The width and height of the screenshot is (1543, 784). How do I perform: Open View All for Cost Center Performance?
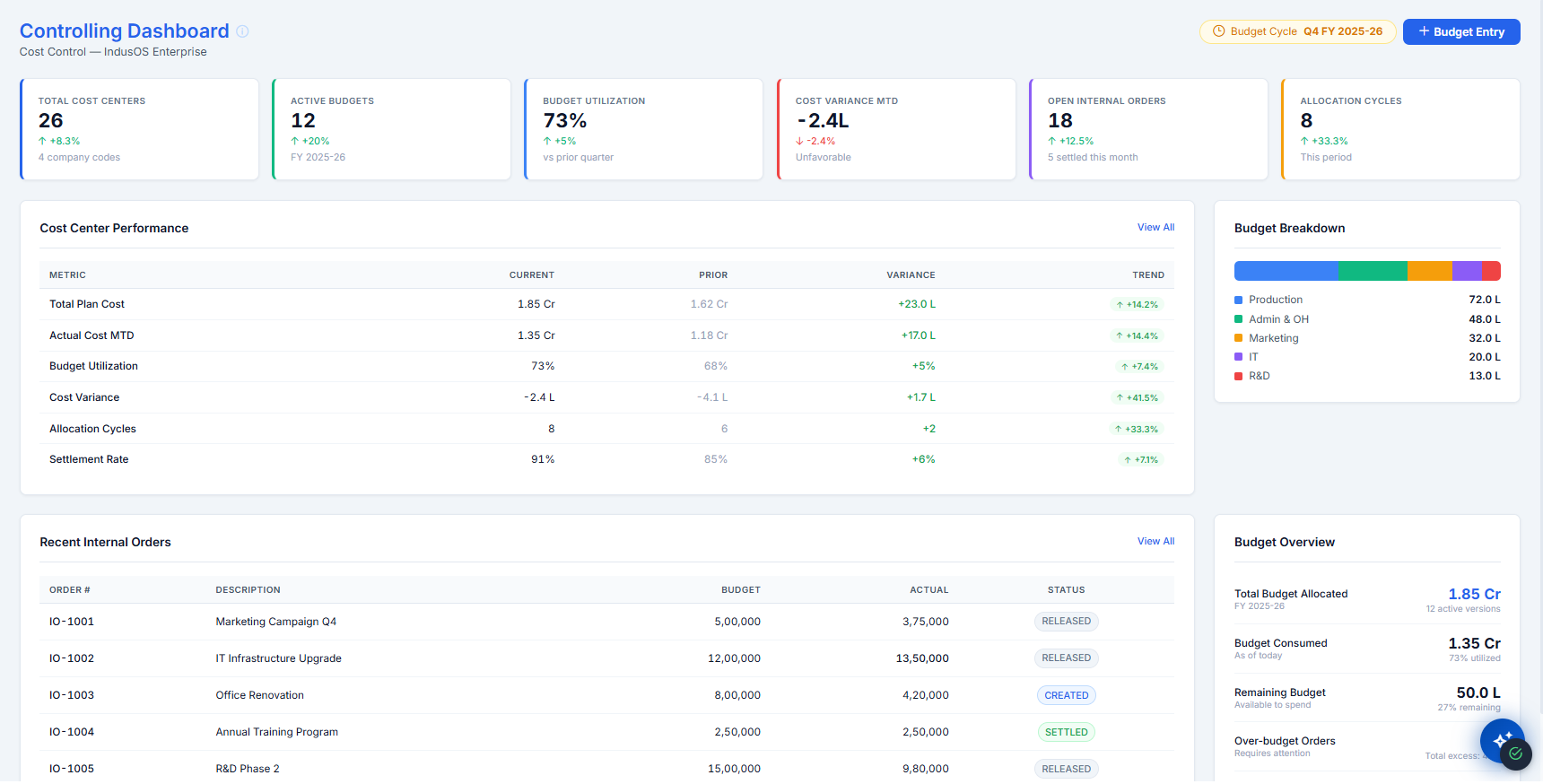coord(1155,228)
